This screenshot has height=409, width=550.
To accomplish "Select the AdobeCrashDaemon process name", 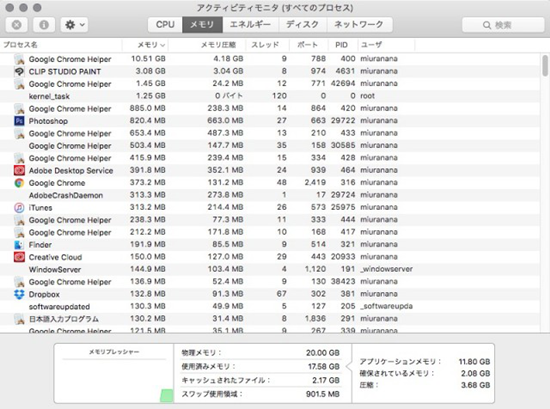I will pyautogui.click(x=66, y=195).
